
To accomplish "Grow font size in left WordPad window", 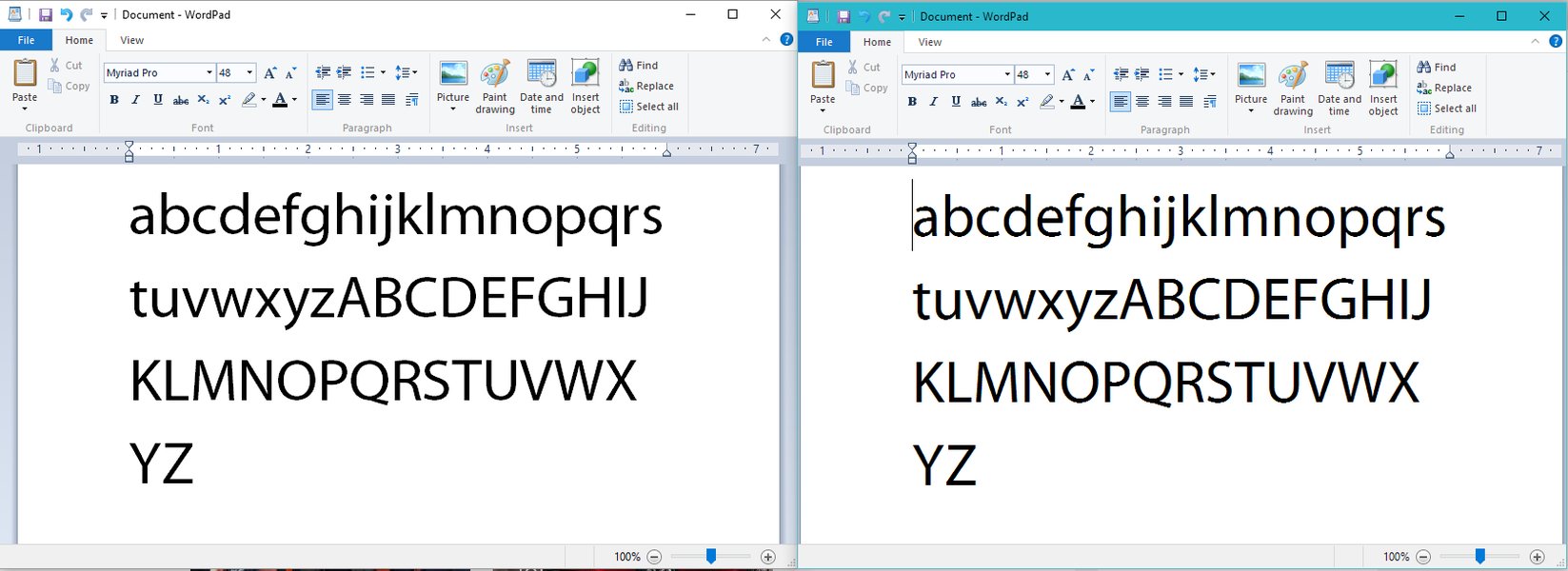I will click(x=270, y=72).
